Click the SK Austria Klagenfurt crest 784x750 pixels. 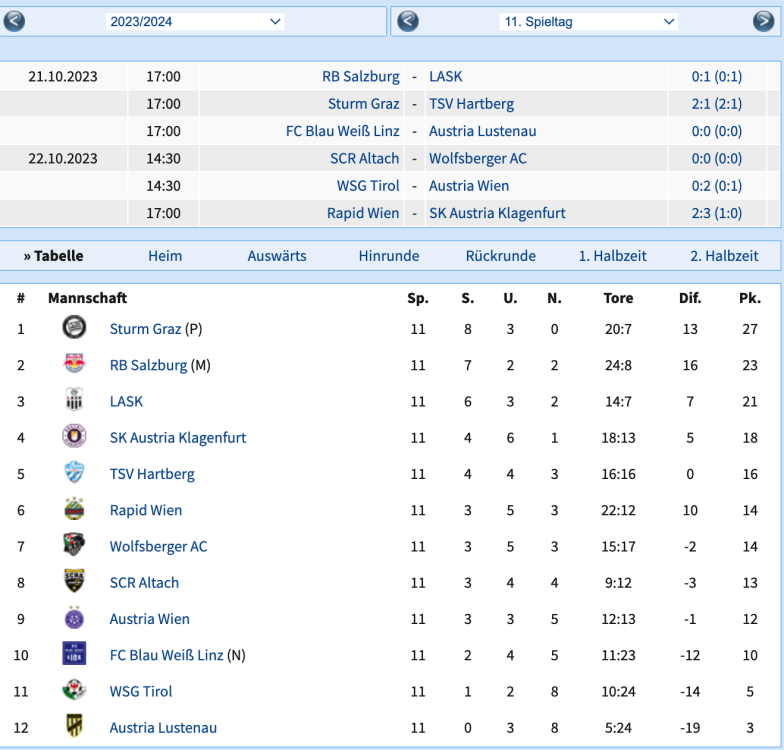click(x=74, y=437)
